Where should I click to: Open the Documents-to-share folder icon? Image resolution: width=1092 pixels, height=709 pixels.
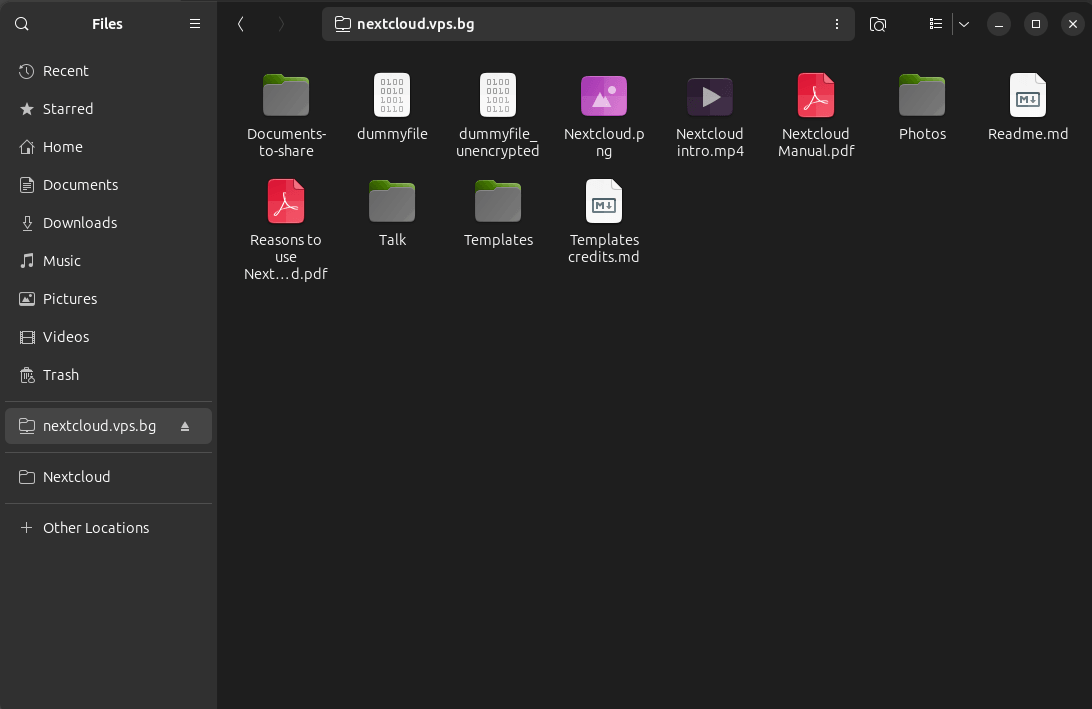coord(286,95)
